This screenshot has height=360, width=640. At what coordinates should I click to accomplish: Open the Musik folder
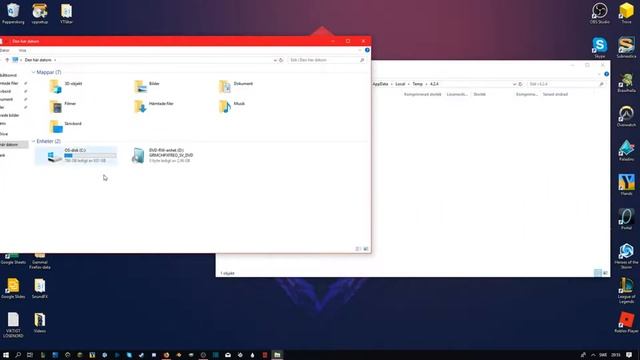pyautogui.click(x=232, y=106)
